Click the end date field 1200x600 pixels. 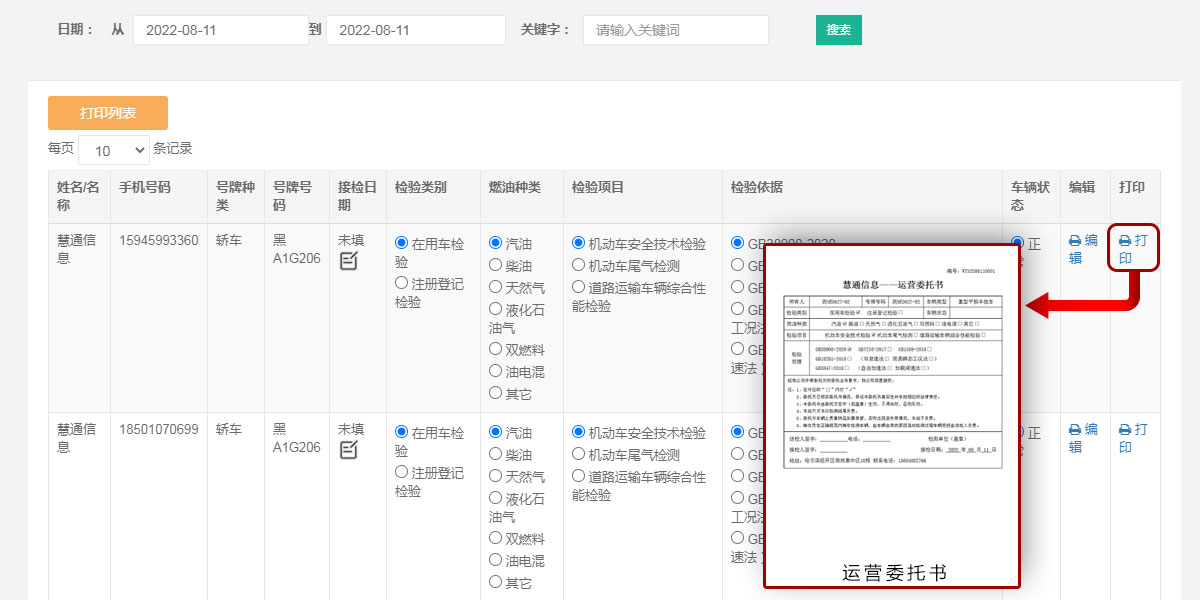(x=415, y=30)
